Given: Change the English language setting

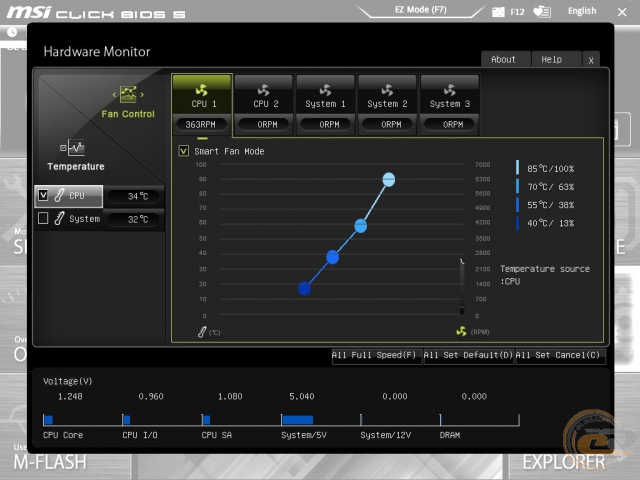Looking at the screenshot, I should [582, 11].
